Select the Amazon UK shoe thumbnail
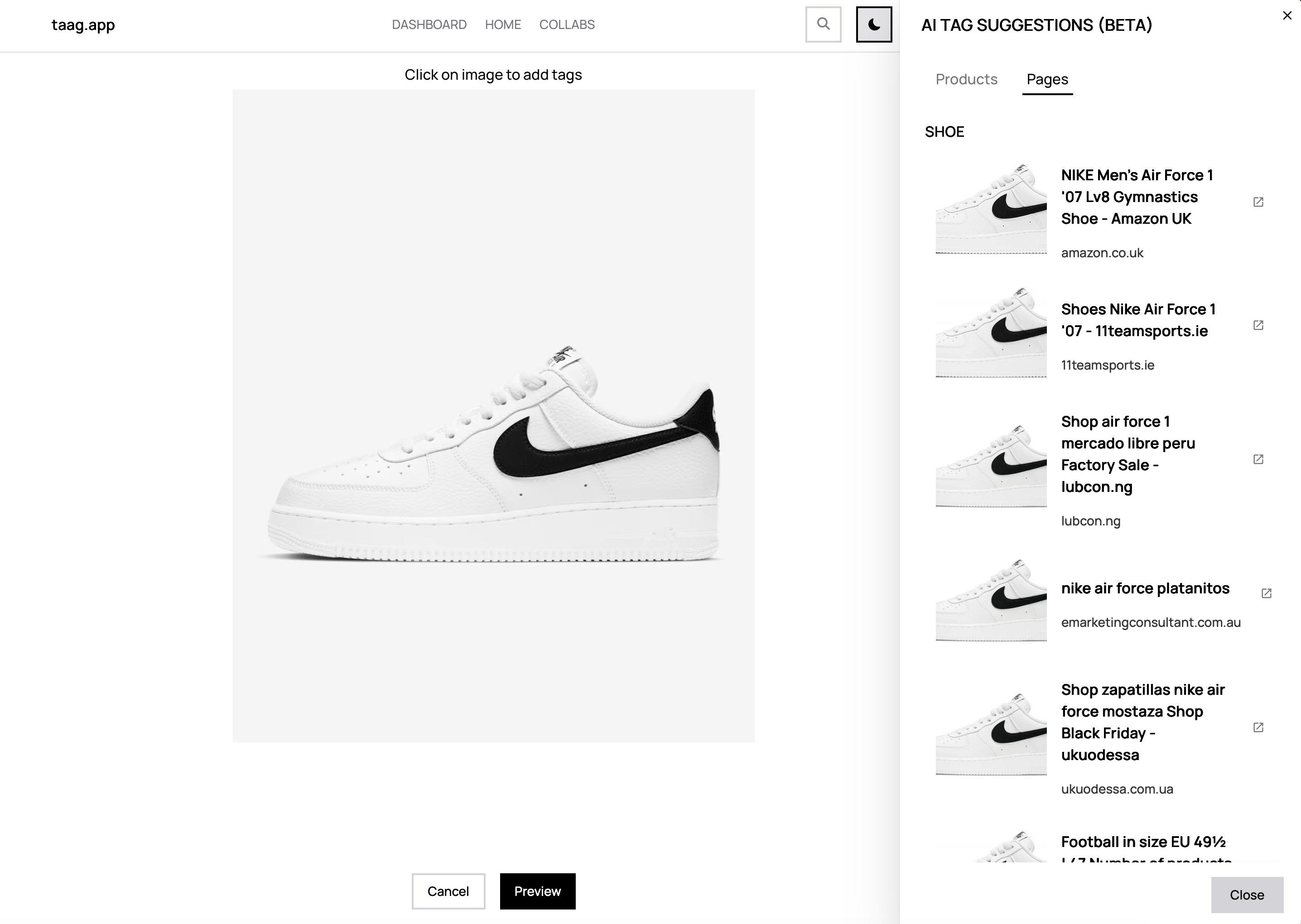 [990, 209]
